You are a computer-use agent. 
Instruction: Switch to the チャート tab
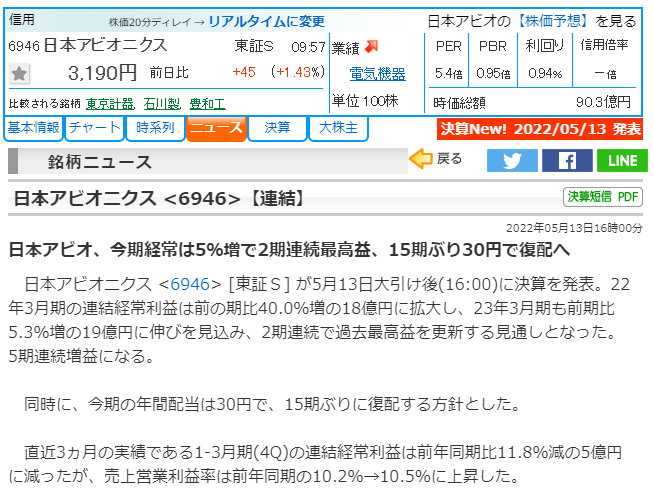pos(94,128)
